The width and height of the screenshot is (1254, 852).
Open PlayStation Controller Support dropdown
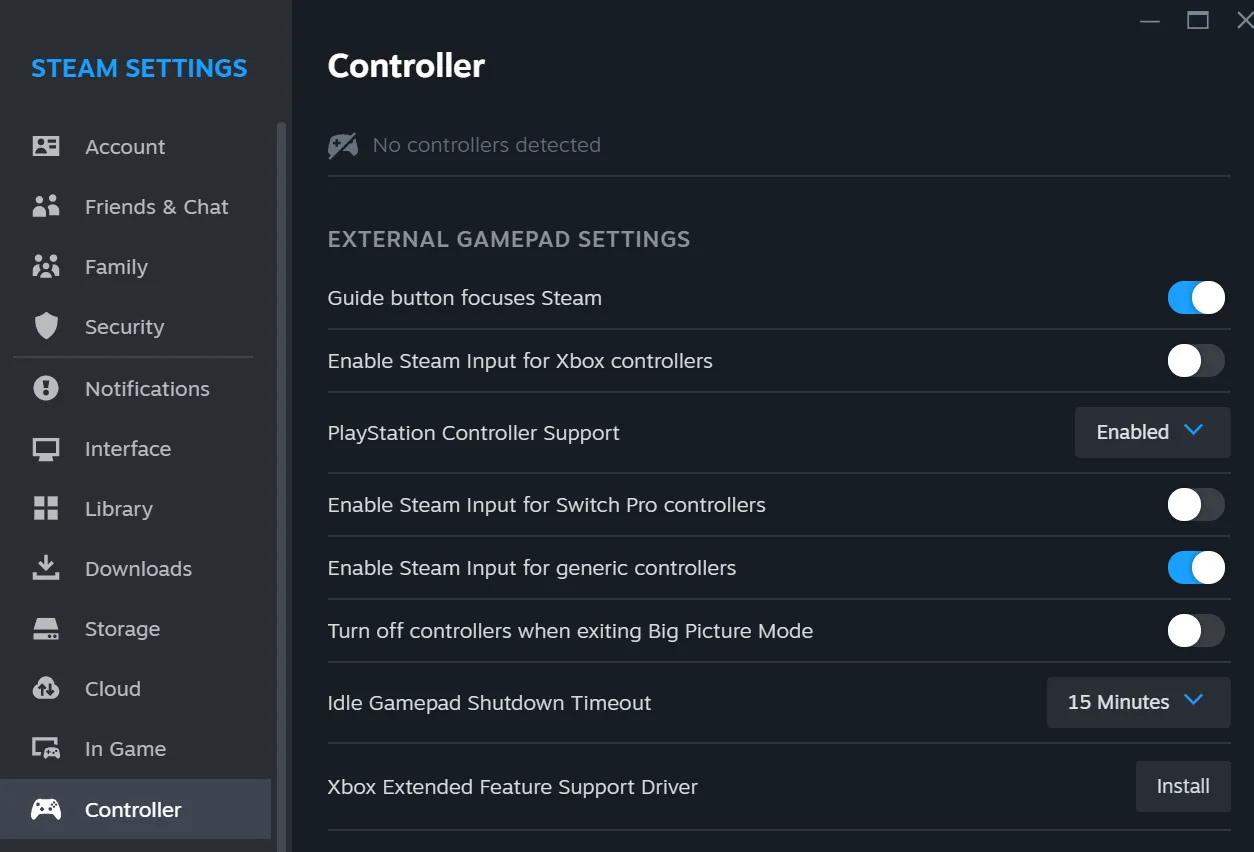click(1152, 432)
